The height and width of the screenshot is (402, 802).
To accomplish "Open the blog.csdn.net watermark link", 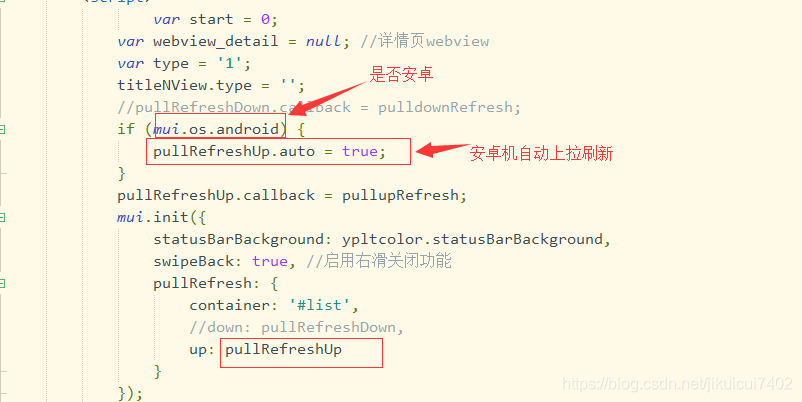I will (x=677, y=384).
